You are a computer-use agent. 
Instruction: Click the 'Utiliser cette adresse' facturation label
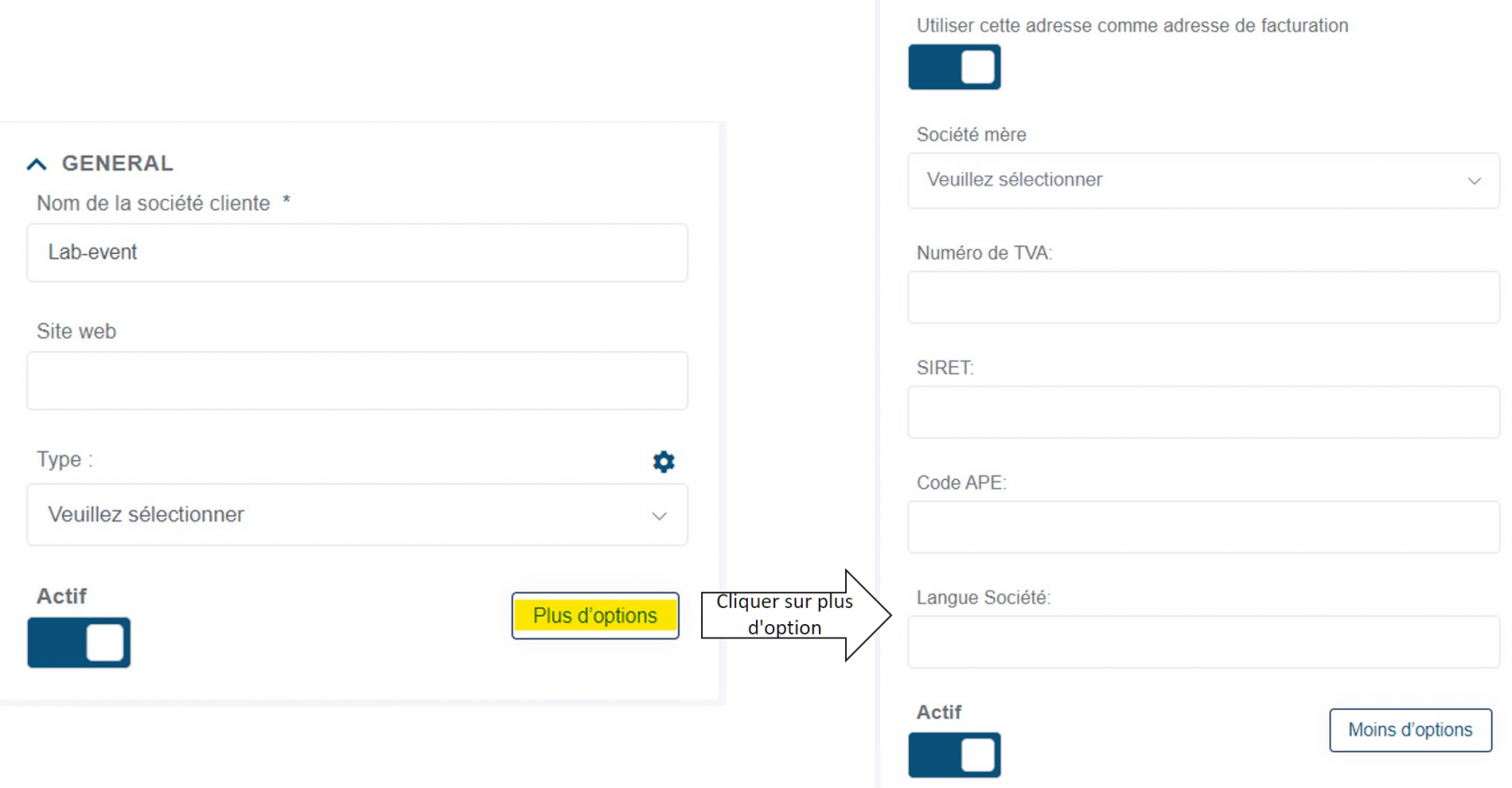[x=1131, y=26]
